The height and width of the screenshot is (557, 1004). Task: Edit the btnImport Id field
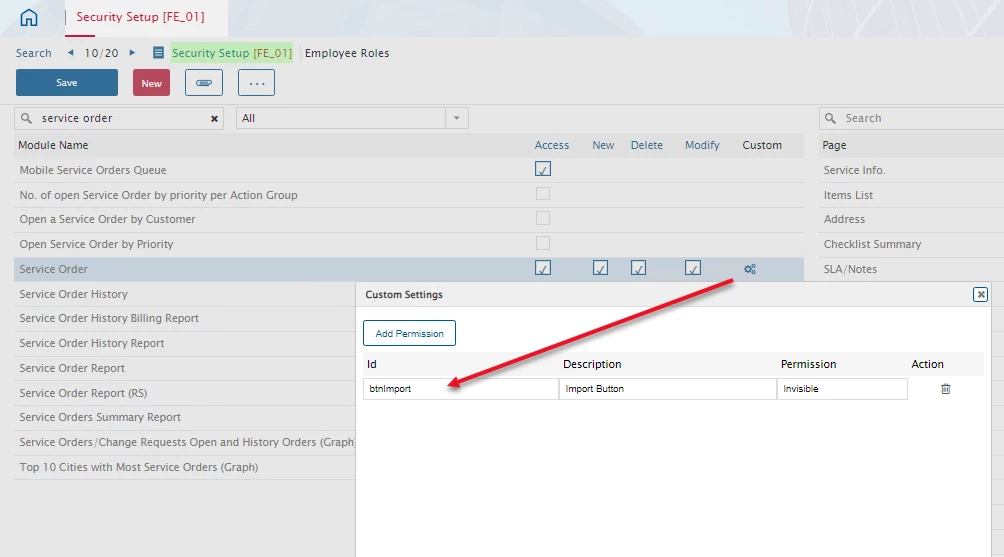pyautogui.click(x=461, y=389)
